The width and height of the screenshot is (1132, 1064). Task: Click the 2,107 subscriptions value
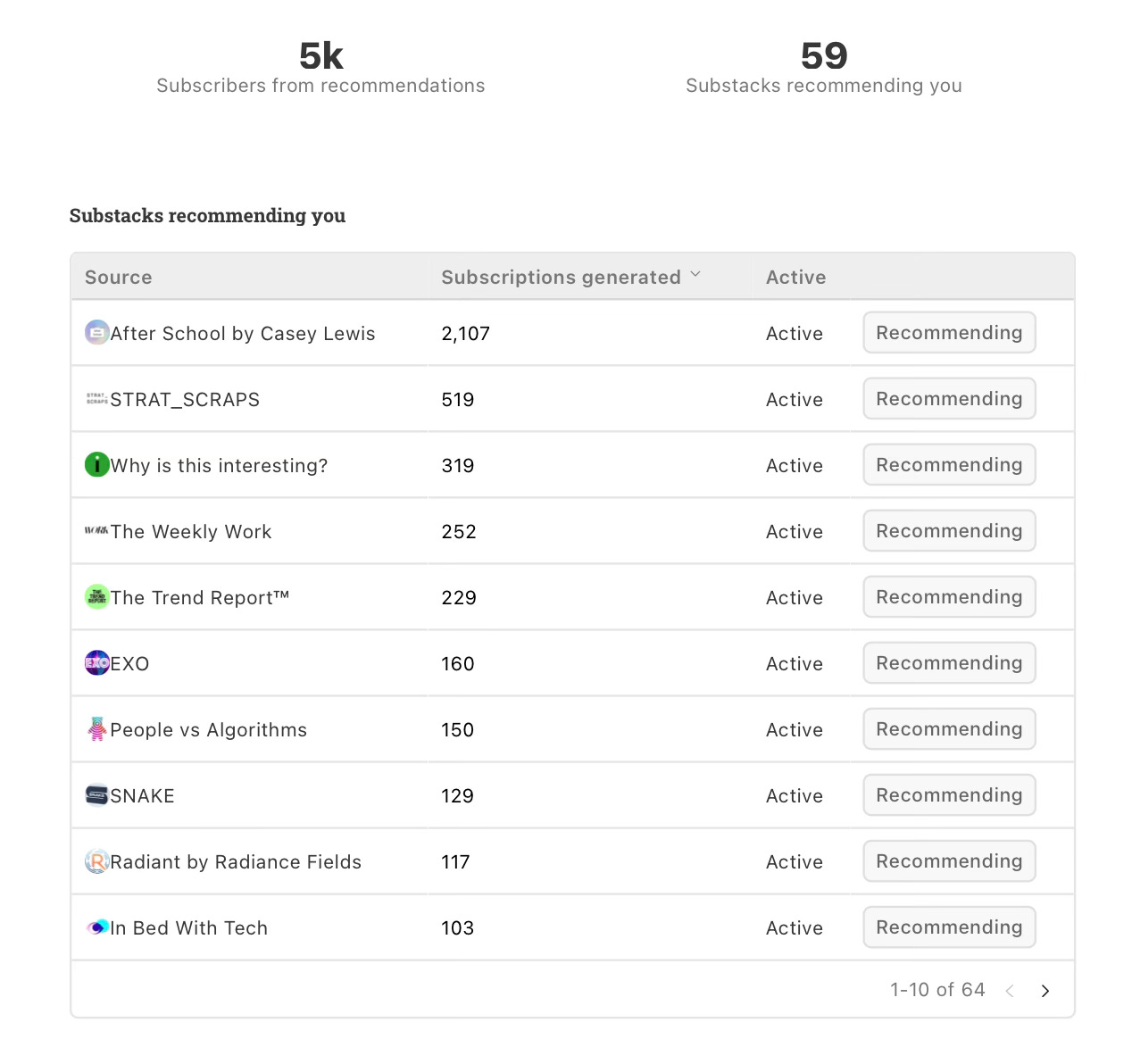tap(466, 334)
